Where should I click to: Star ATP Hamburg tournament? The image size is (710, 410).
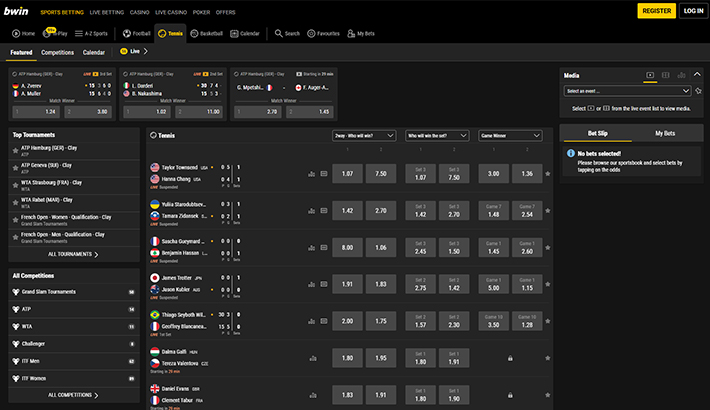15,151
